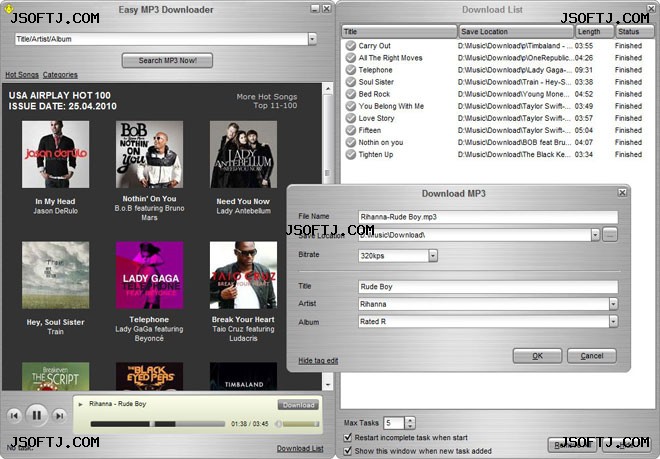The width and height of the screenshot is (660, 459).
Task: Sort Download List by Title column
Action: pos(399,32)
